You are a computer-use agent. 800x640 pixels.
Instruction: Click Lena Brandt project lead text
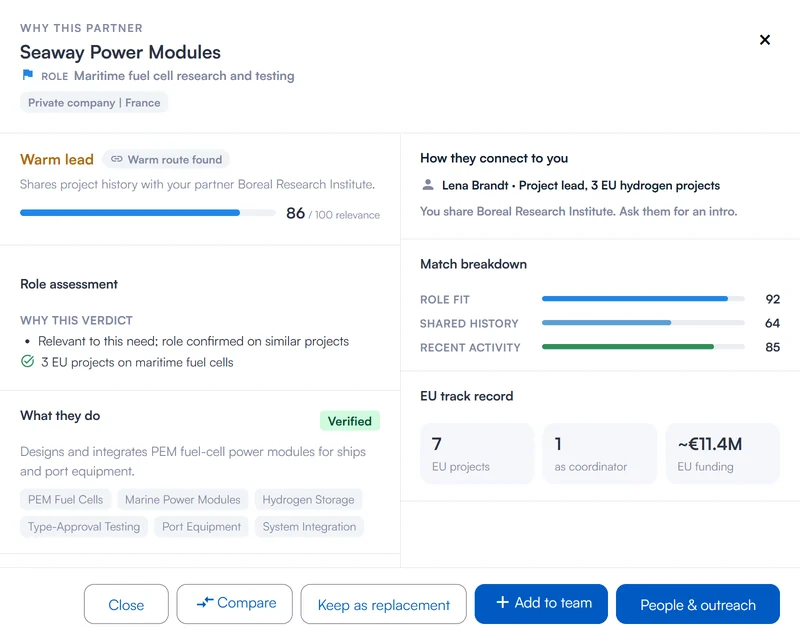[x=581, y=185]
